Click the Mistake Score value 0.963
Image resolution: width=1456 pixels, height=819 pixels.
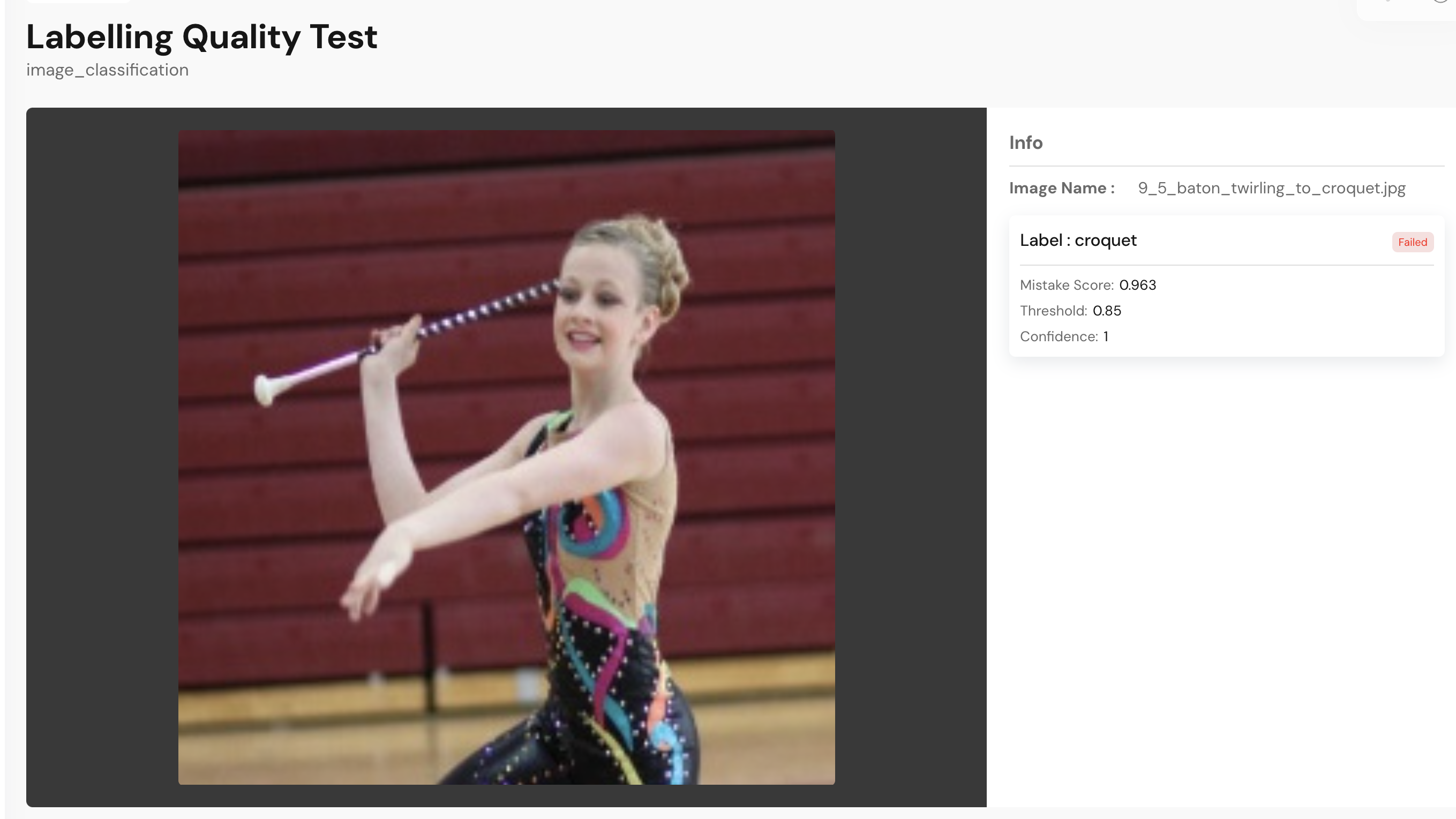(1137, 285)
